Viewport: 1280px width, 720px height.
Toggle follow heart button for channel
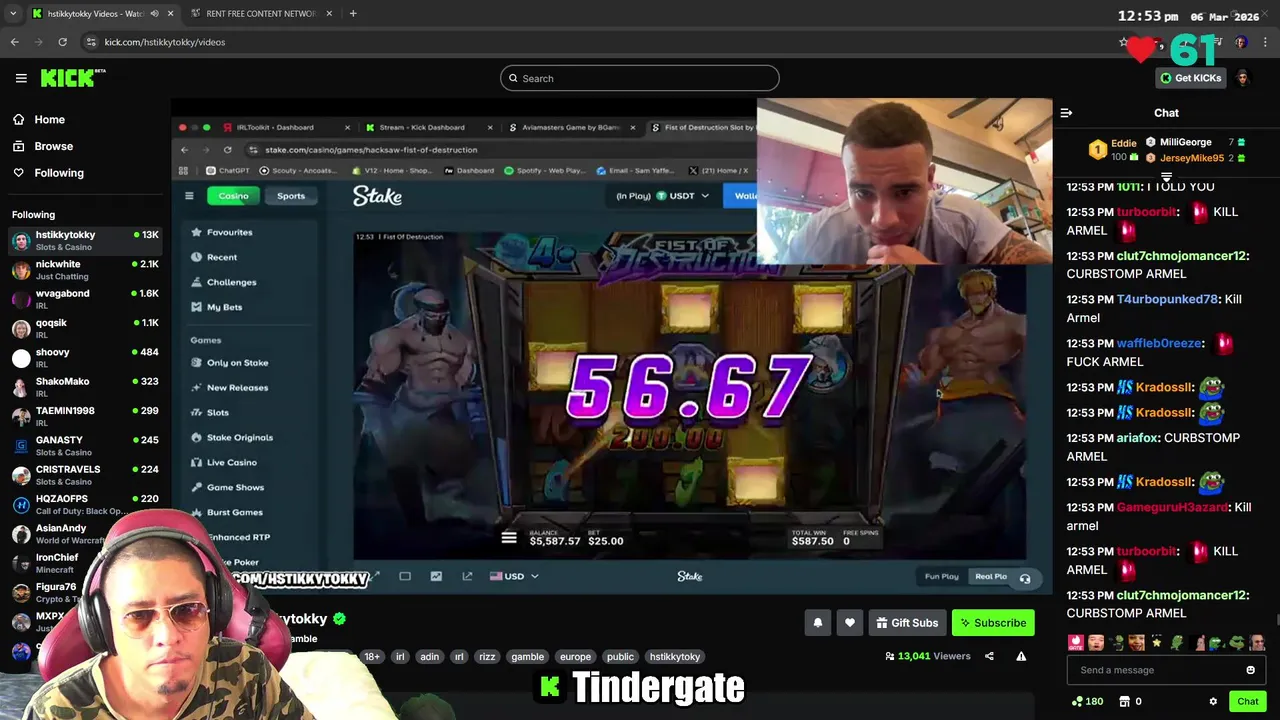(x=850, y=623)
